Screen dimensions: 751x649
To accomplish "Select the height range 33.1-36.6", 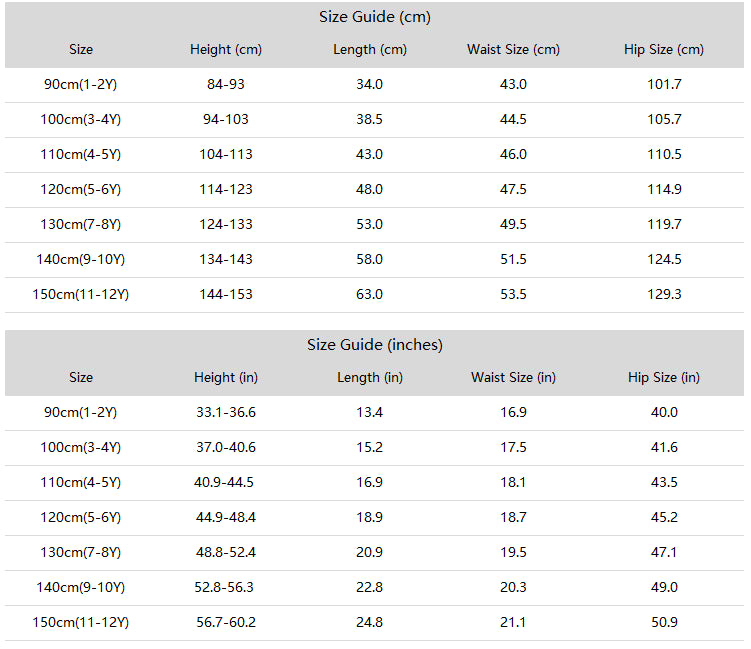I will (226, 412).
